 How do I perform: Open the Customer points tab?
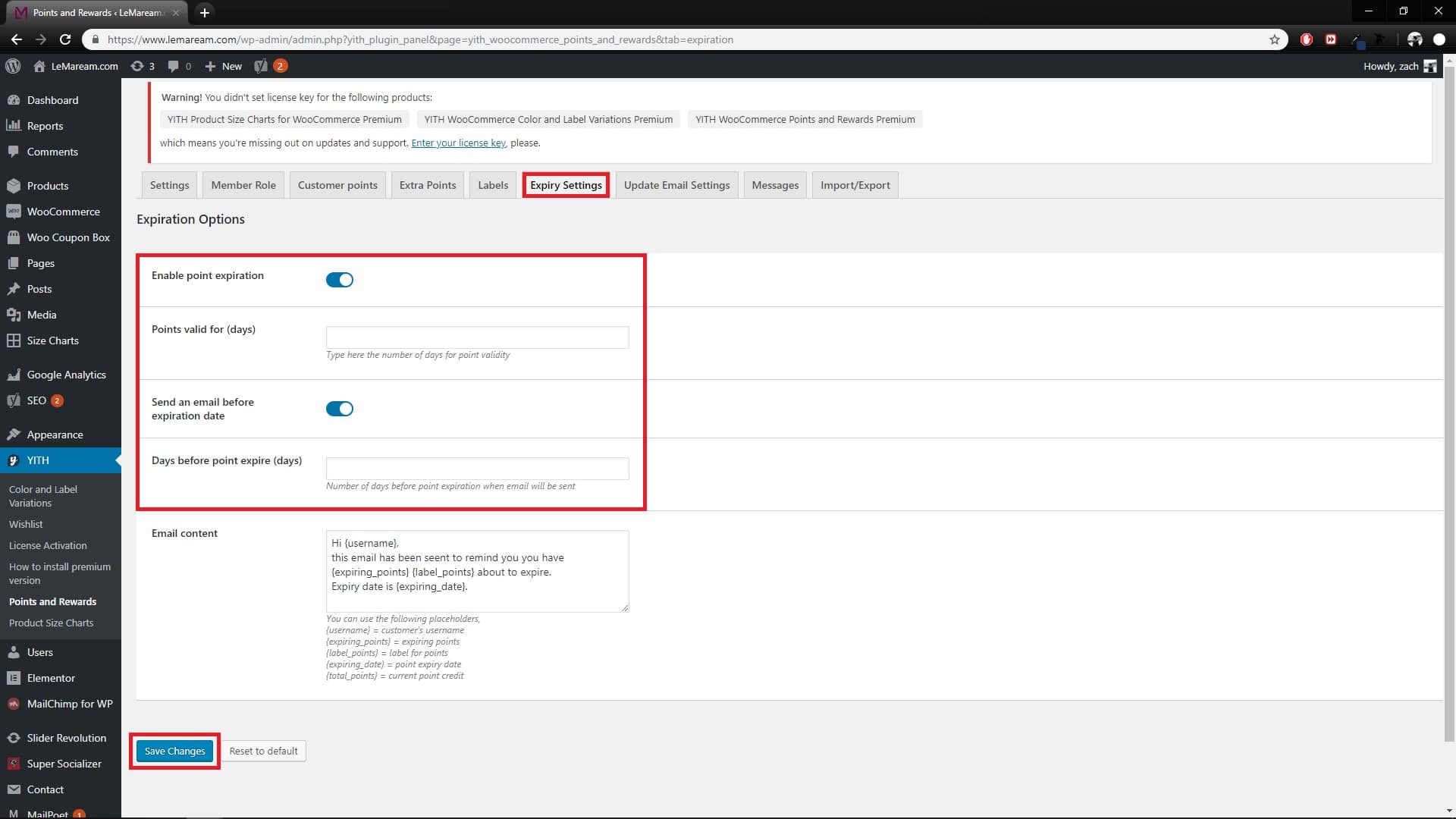(337, 185)
